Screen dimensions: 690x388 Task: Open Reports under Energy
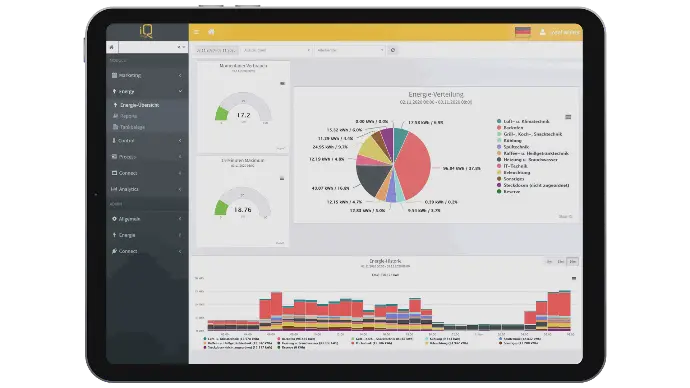click(x=128, y=116)
